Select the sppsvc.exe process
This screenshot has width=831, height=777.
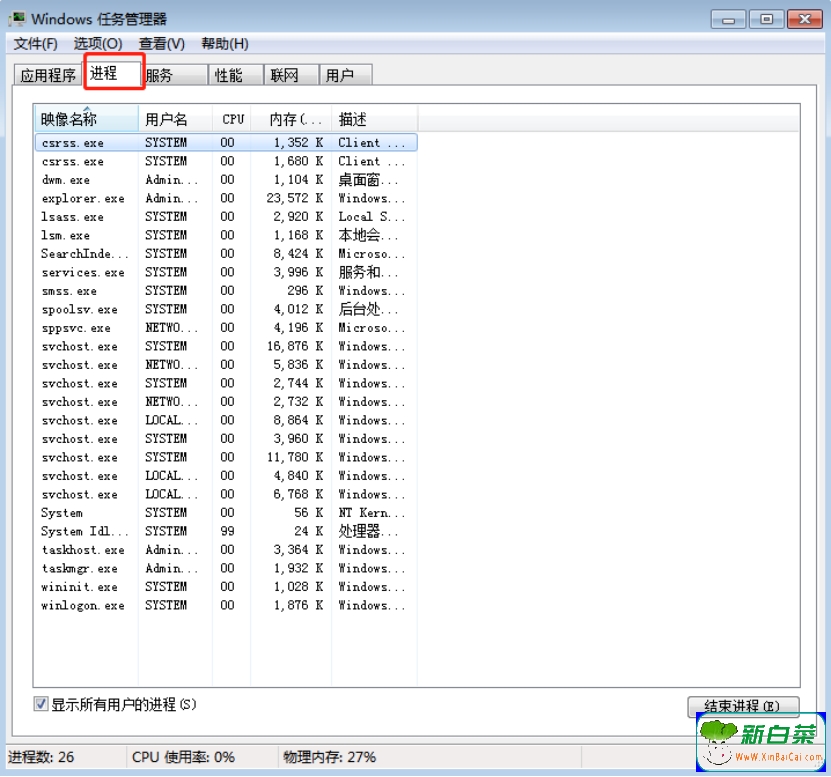tap(226, 328)
